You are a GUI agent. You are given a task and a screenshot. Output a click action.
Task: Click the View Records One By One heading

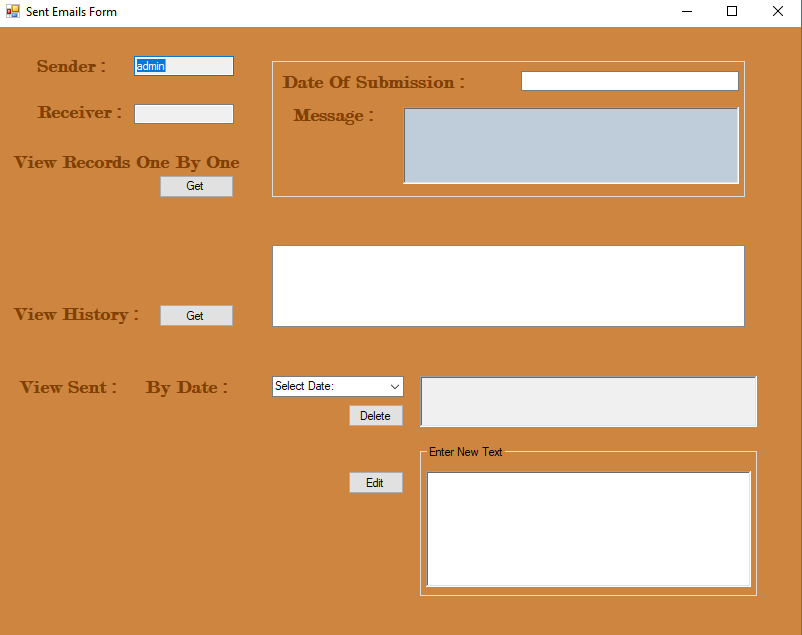[126, 162]
